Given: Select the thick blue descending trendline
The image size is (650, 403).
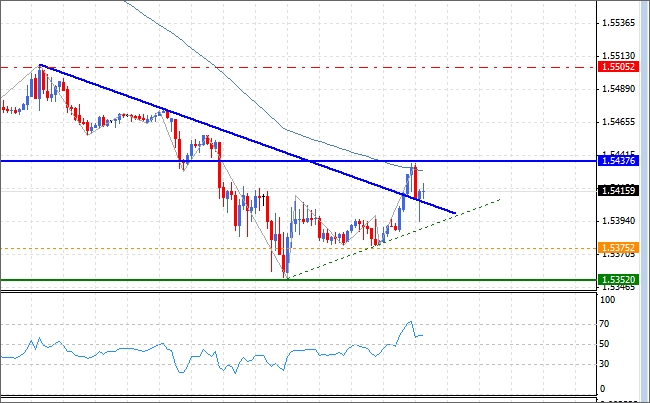Looking at the screenshot, I should pyautogui.click(x=249, y=139).
